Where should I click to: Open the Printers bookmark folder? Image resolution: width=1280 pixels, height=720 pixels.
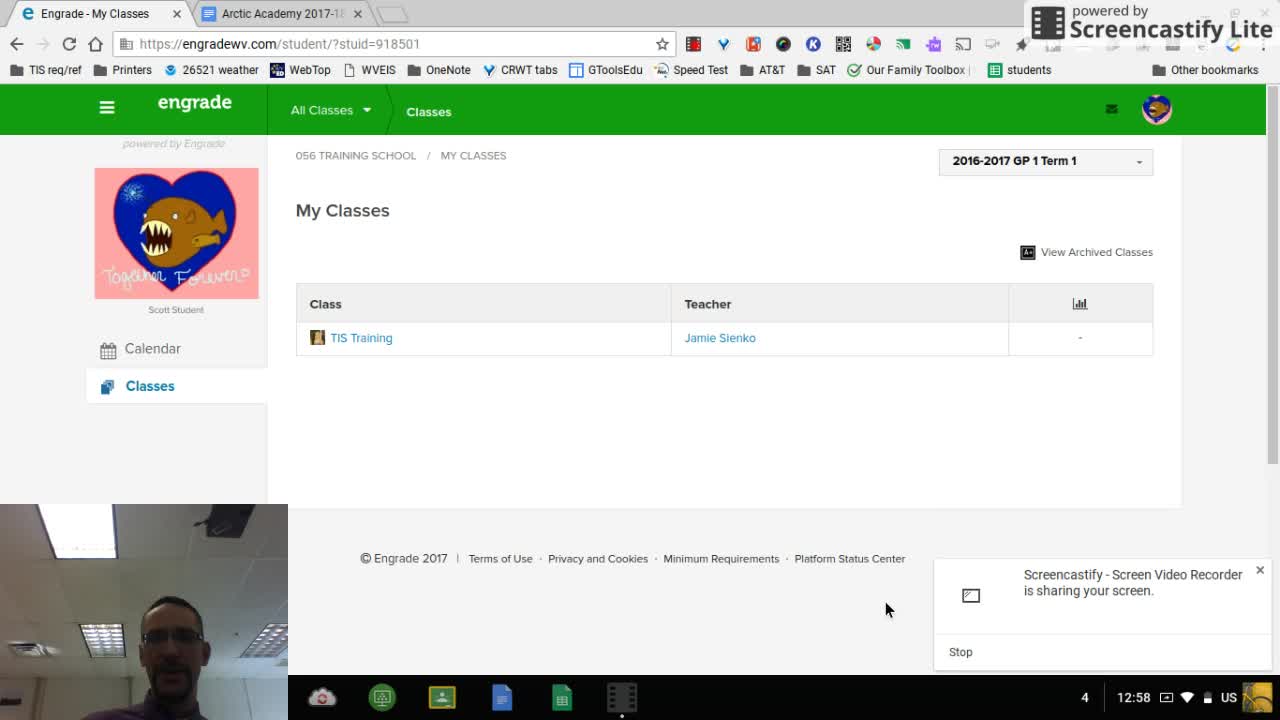pos(122,70)
